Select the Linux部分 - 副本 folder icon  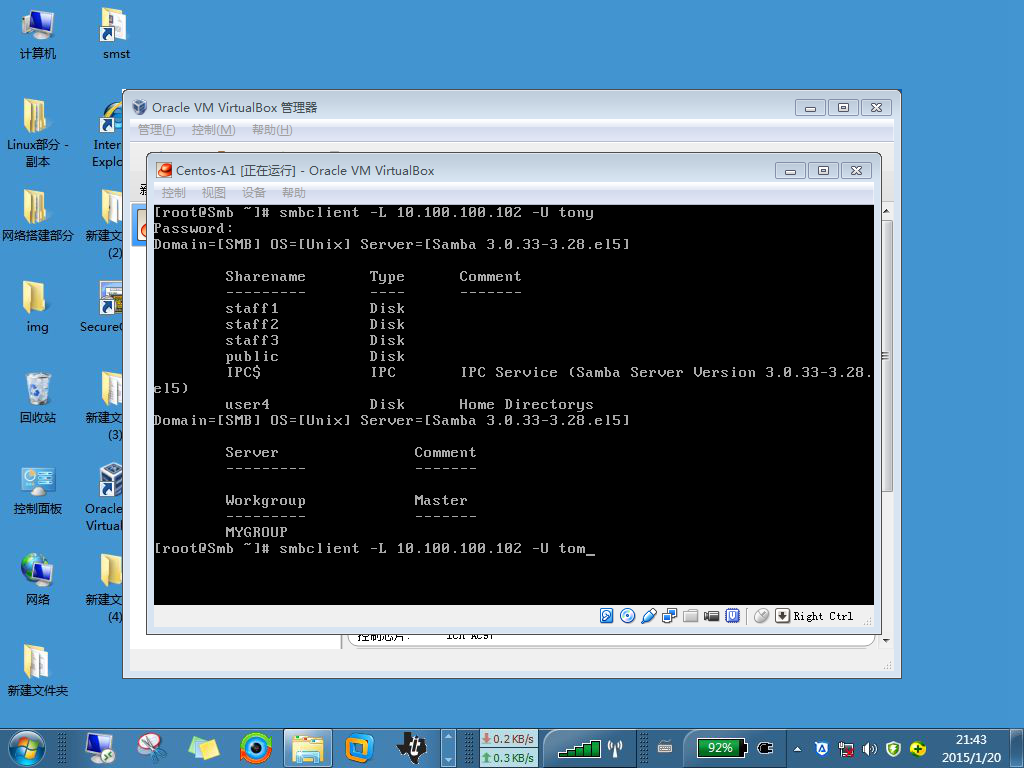pos(37,133)
